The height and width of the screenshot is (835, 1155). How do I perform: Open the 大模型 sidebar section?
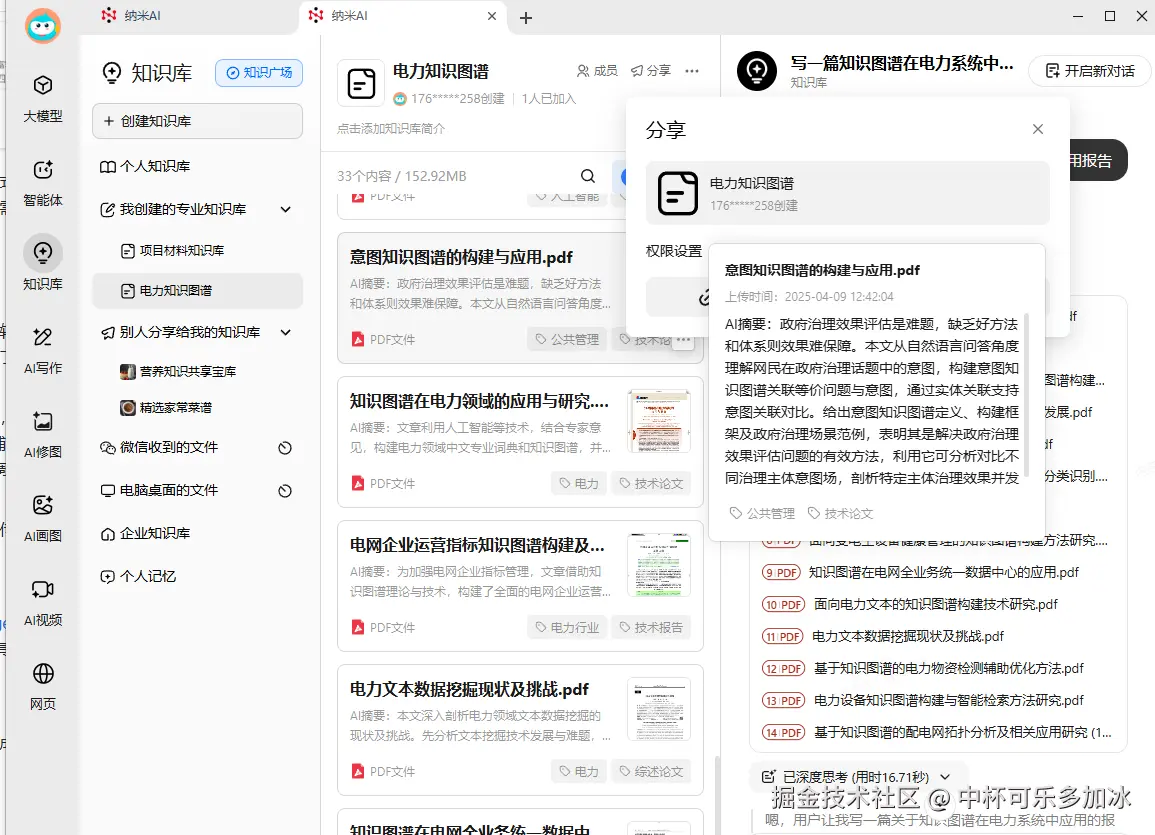[43, 98]
